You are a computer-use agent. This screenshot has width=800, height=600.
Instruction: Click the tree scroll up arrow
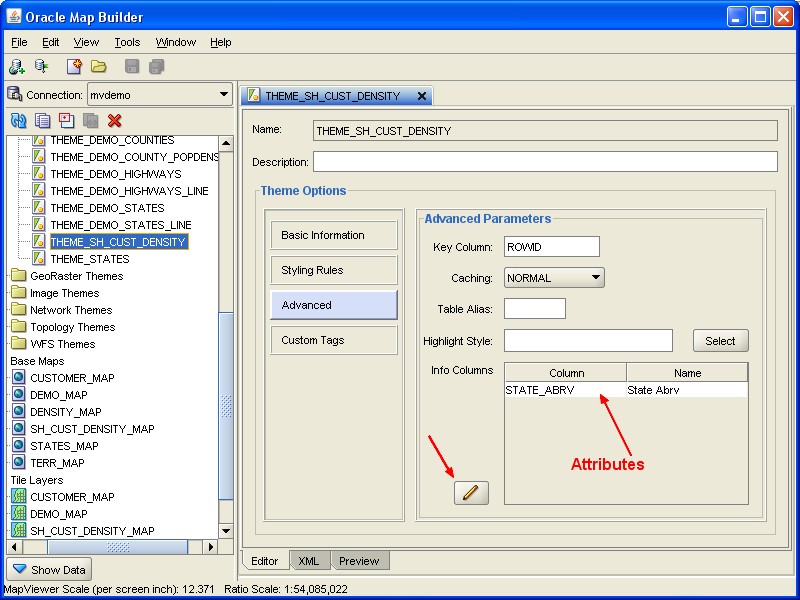tap(226, 143)
